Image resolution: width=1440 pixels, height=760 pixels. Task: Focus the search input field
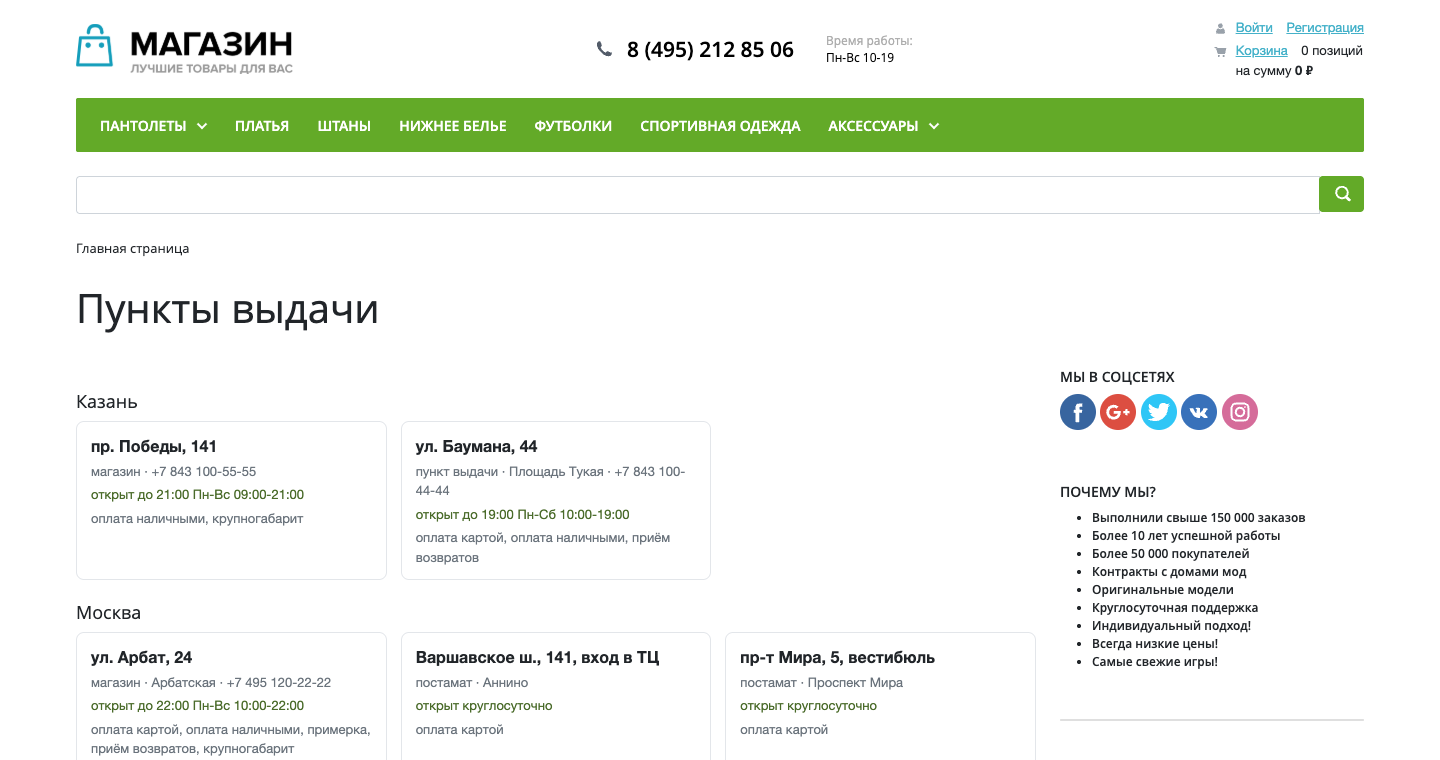(698, 195)
